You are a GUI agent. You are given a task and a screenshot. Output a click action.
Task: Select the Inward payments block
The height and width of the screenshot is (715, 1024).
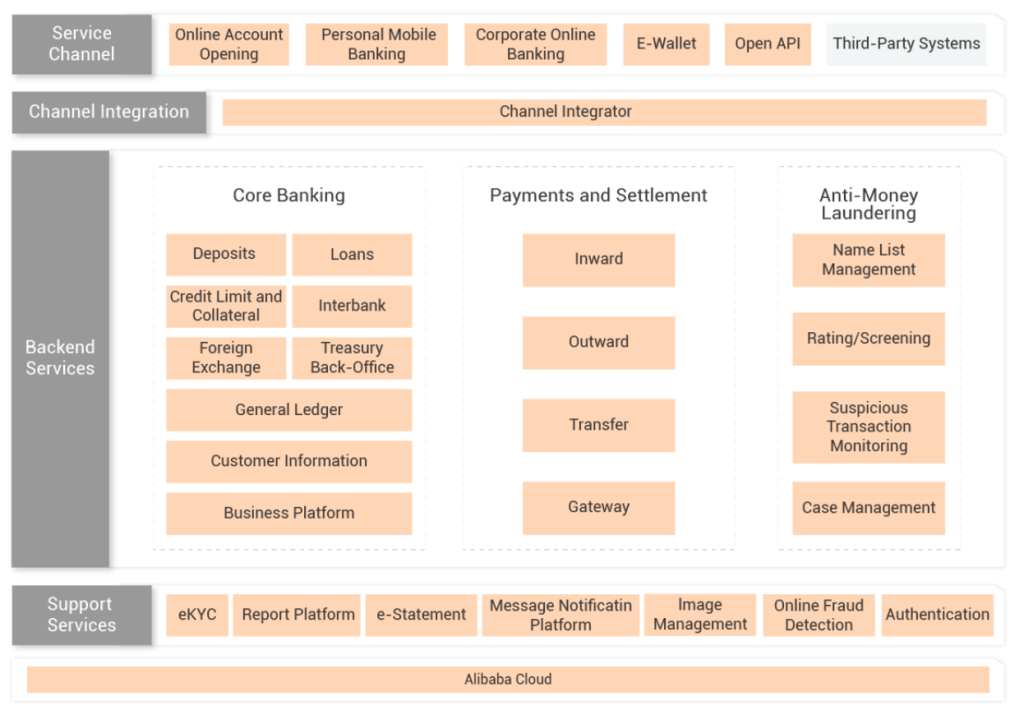point(598,260)
